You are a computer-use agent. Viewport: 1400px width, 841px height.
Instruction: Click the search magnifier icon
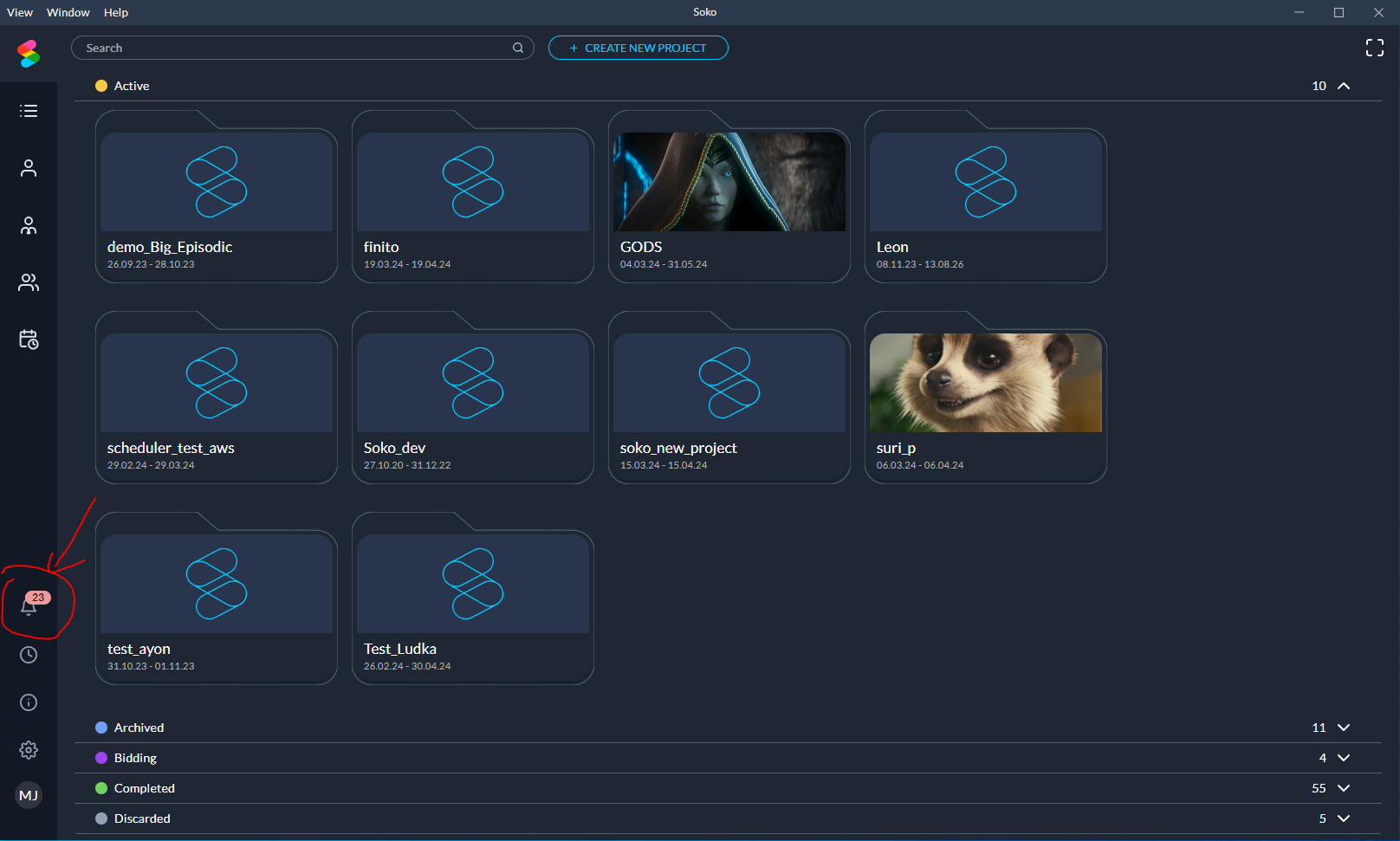[x=518, y=48]
